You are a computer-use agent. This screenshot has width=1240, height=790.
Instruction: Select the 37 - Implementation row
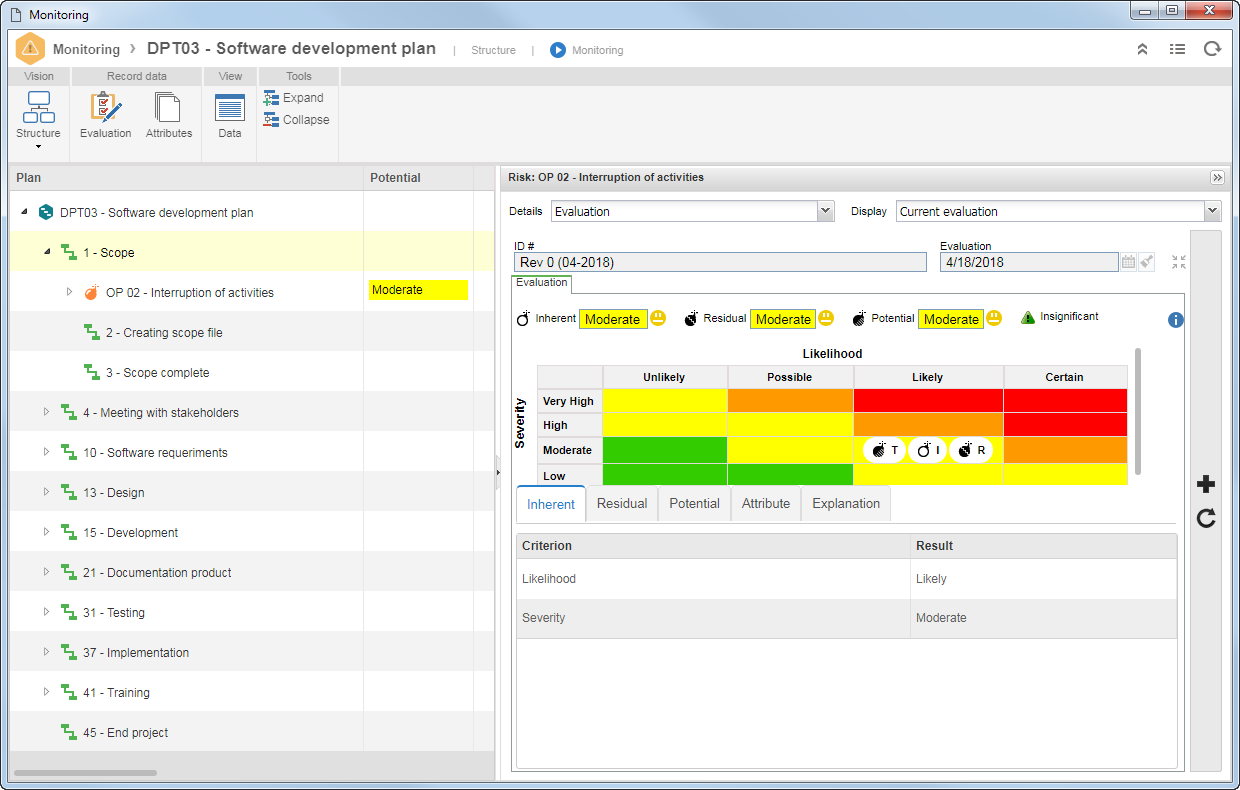tap(252, 652)
